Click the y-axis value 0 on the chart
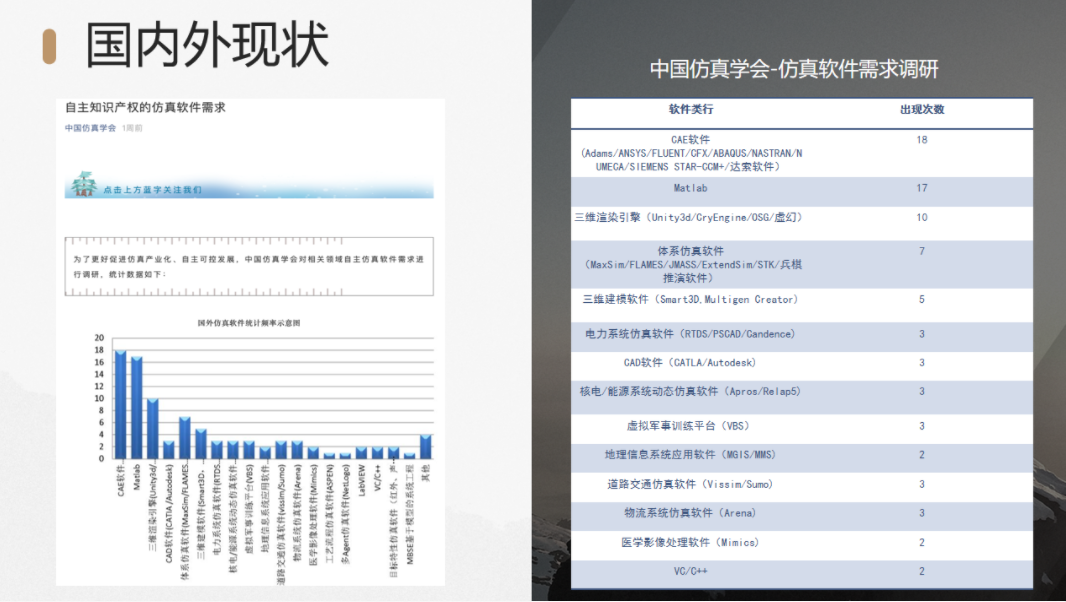Image resolution: width=1066 pixels, height=602 pixels. tap(102, 458)
